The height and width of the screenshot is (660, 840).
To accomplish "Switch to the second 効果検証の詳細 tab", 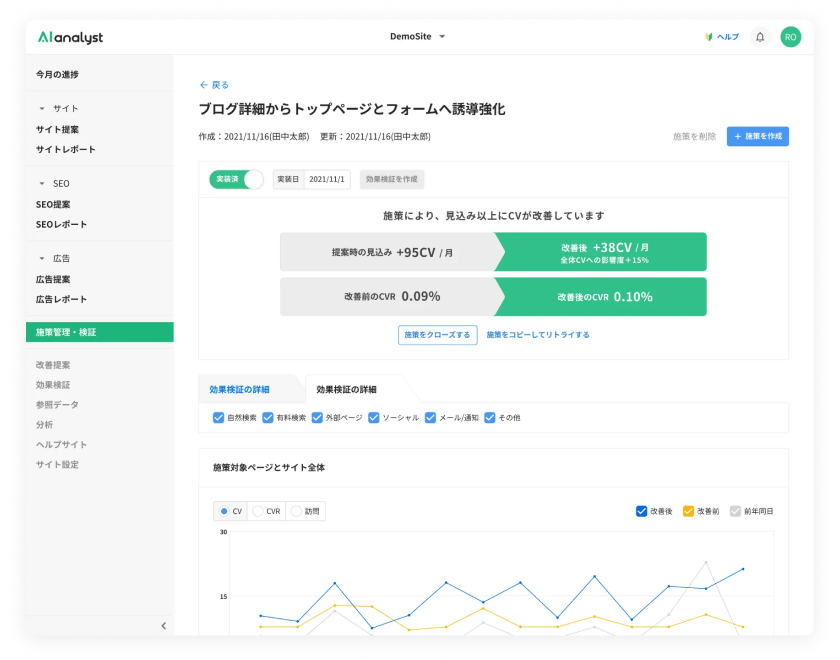I will click(348, 388).
